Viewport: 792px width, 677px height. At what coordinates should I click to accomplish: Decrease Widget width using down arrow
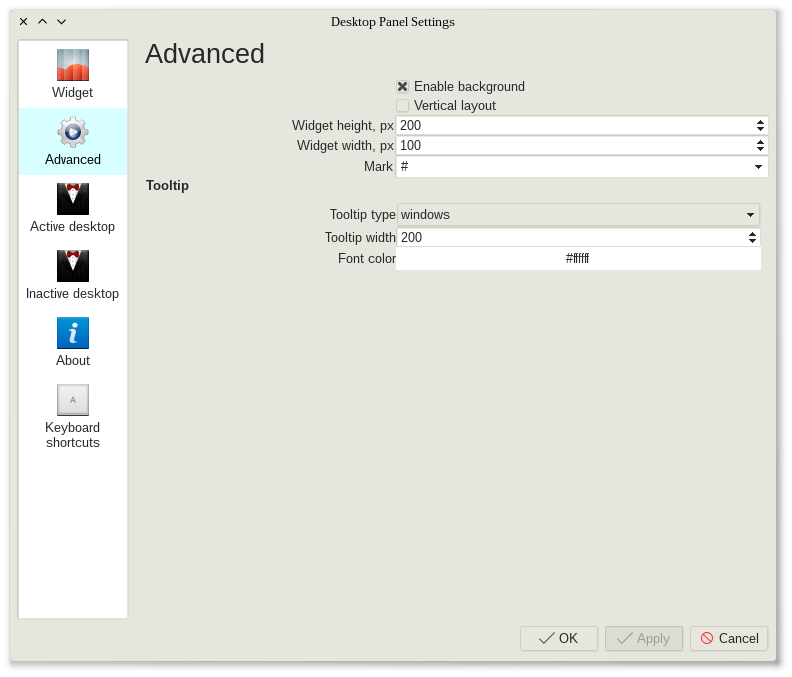point(761,149)
